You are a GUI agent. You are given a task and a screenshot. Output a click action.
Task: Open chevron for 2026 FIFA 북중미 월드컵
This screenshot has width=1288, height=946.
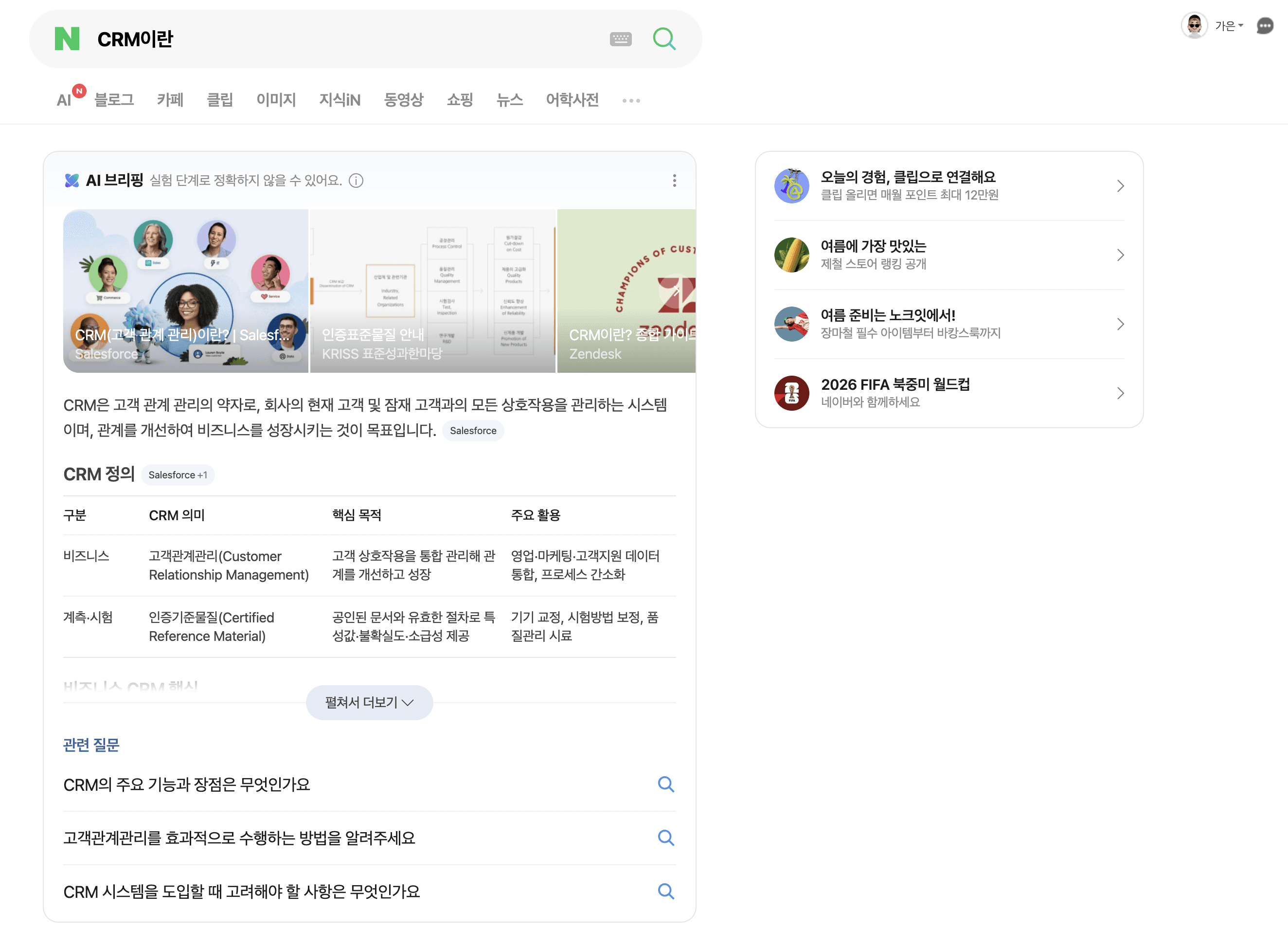1120,393
